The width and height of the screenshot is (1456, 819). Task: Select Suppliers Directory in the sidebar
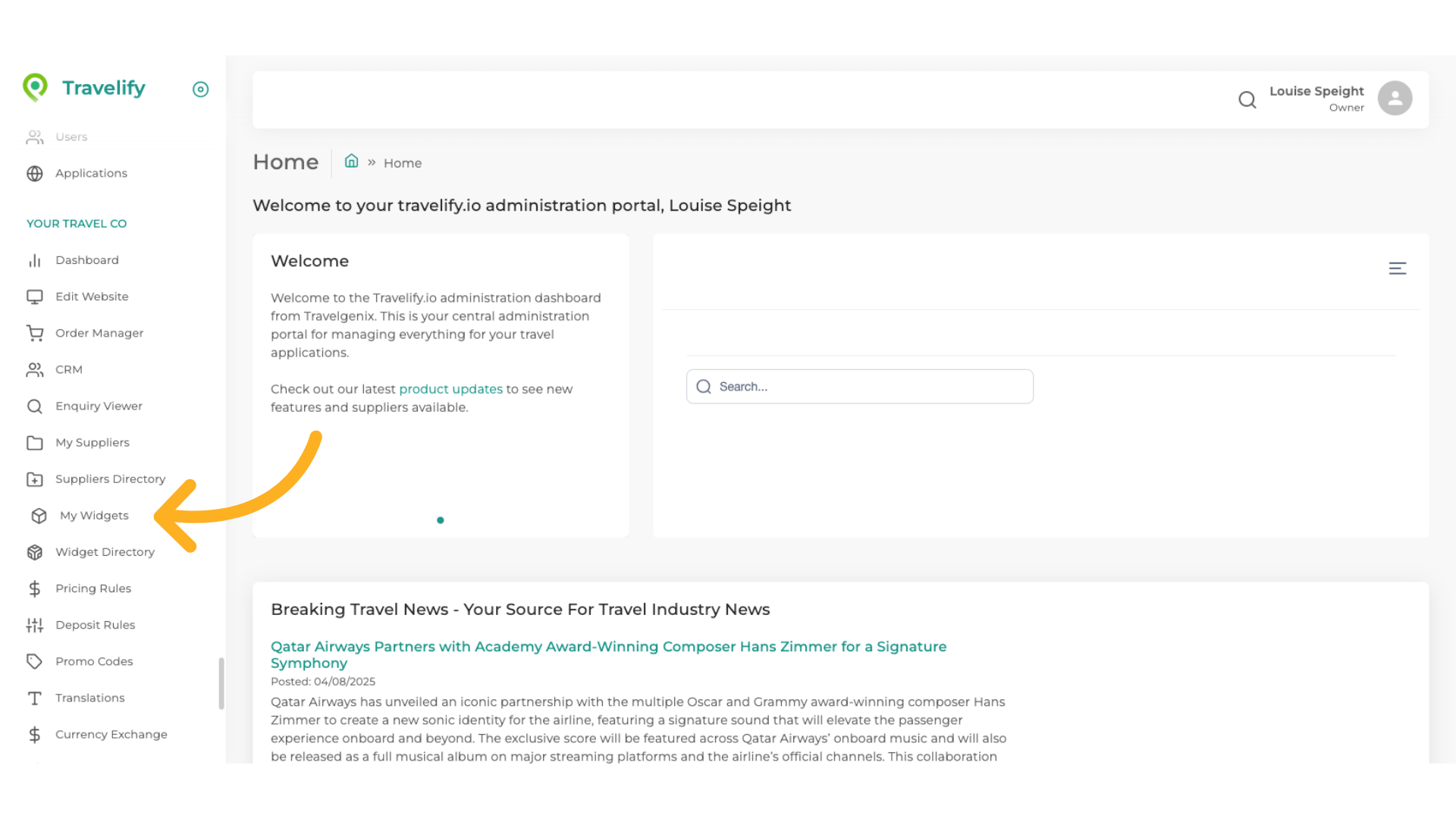pos(110,479)
